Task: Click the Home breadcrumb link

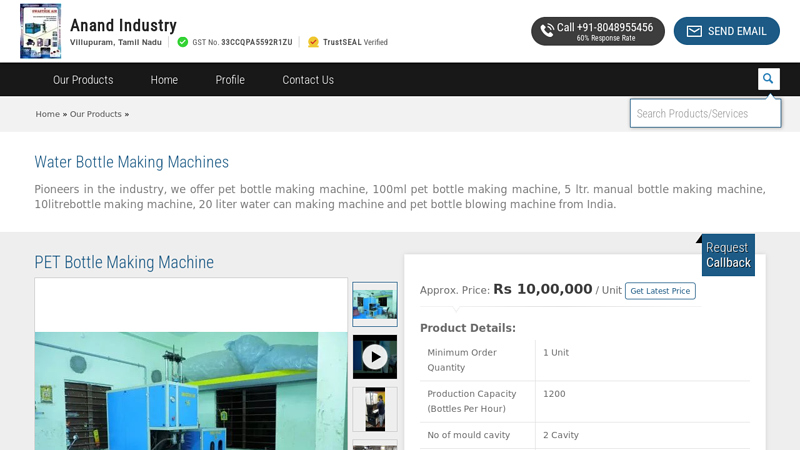Action: [47, 114]
